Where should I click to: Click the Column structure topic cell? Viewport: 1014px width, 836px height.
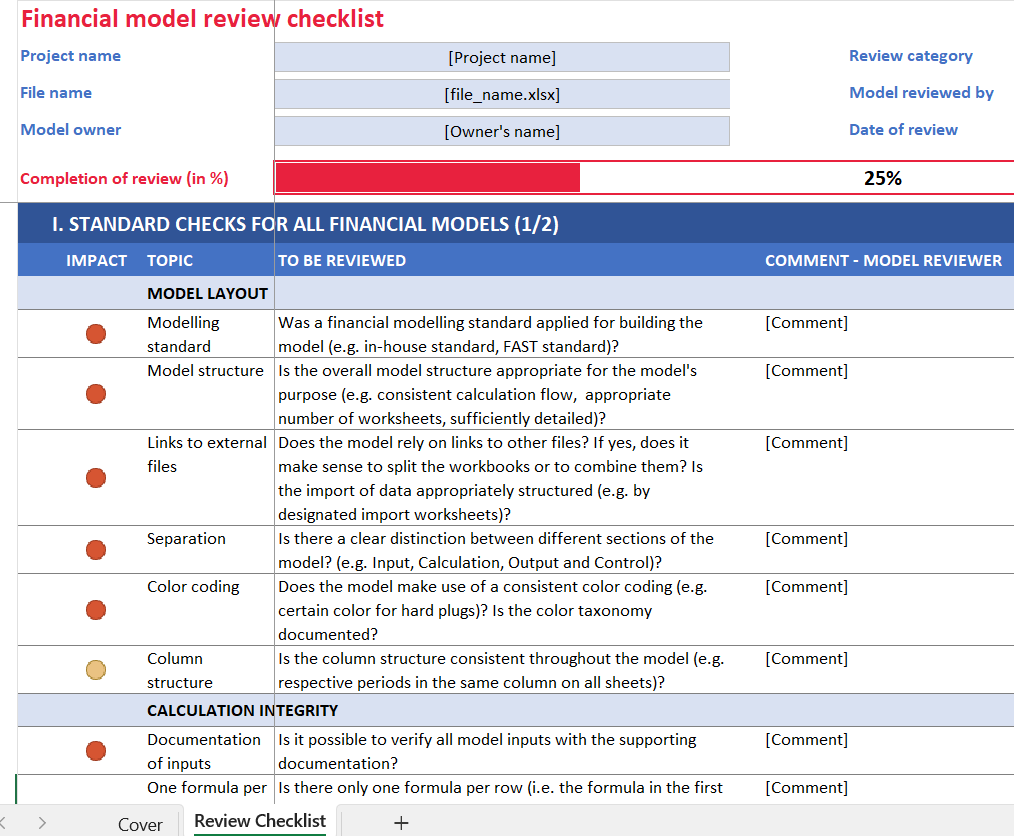210,670
